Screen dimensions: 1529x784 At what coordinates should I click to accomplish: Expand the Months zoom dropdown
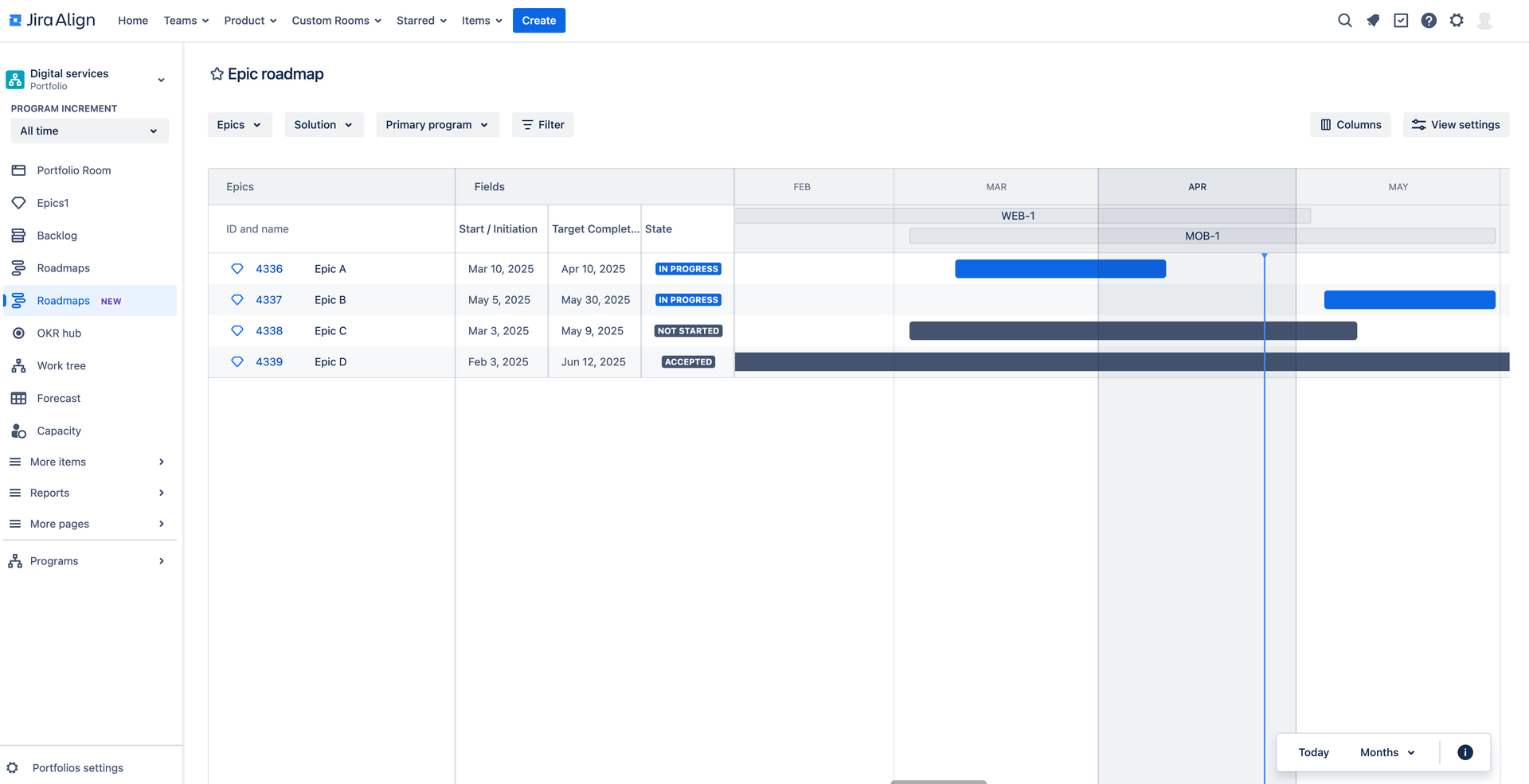click(1387, 752)
